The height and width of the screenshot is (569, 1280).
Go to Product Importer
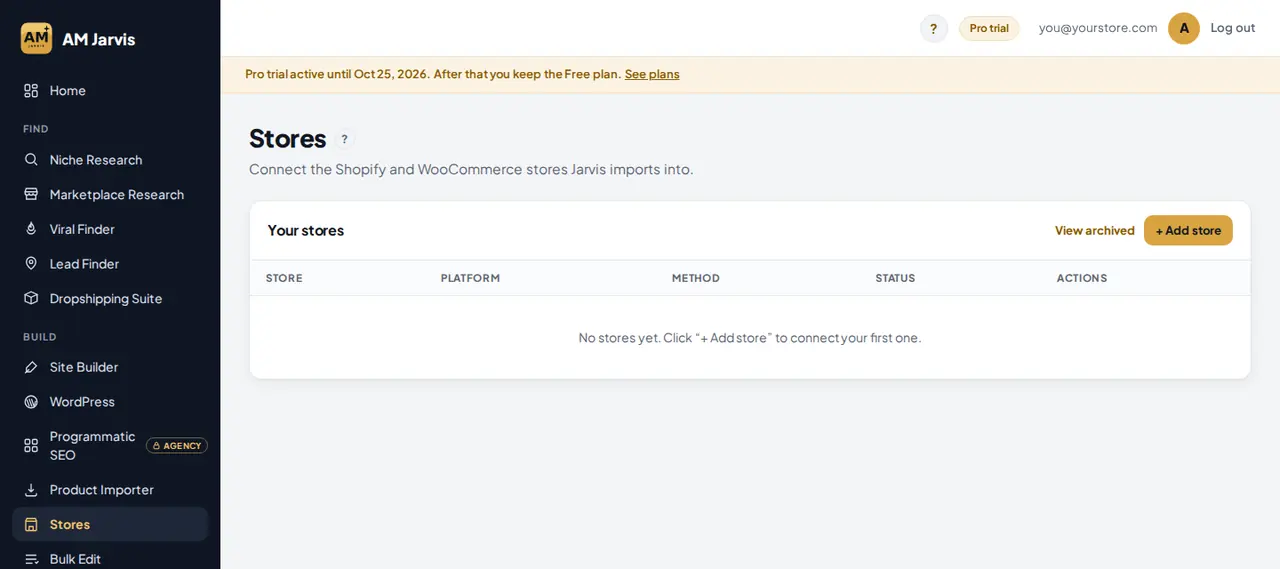pyautogui.click(x=110, y=490)
